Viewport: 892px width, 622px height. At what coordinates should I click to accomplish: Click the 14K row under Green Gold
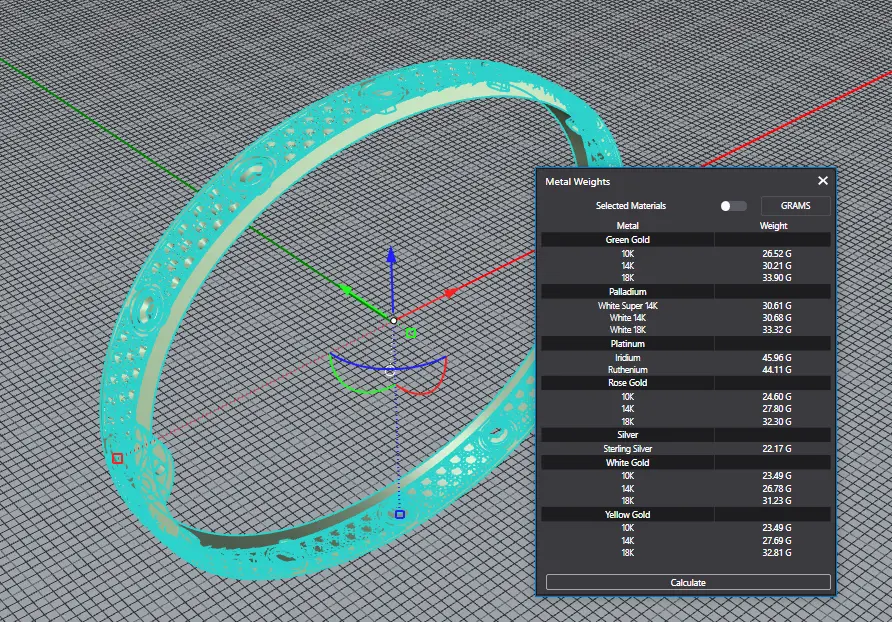click(x=686, y=266)
